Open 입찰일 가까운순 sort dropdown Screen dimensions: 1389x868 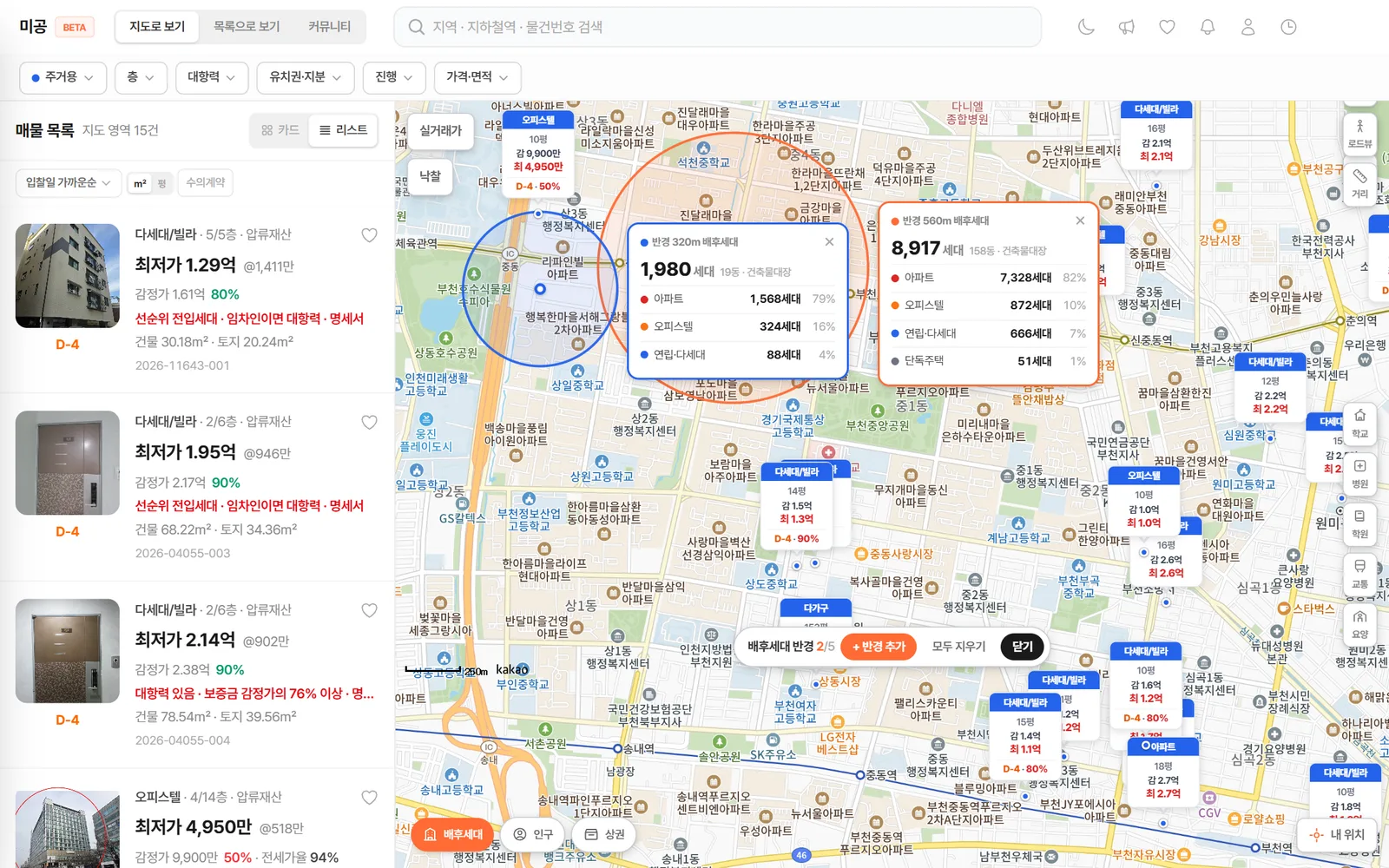coord(68,182)
